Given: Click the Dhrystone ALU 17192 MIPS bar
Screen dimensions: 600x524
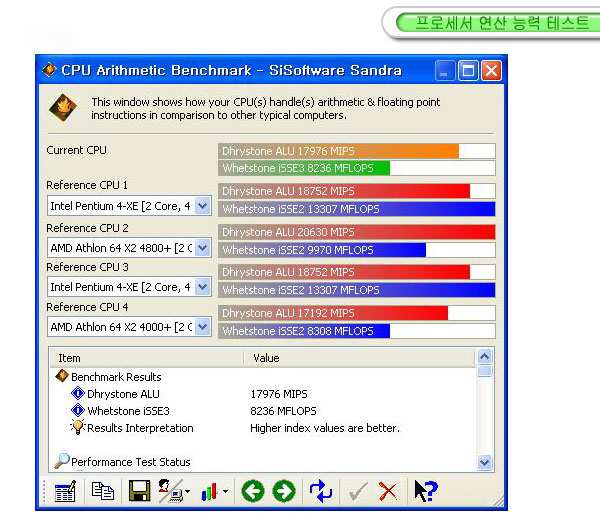Looking at the screenshot, I should click(x=357, y=313).
